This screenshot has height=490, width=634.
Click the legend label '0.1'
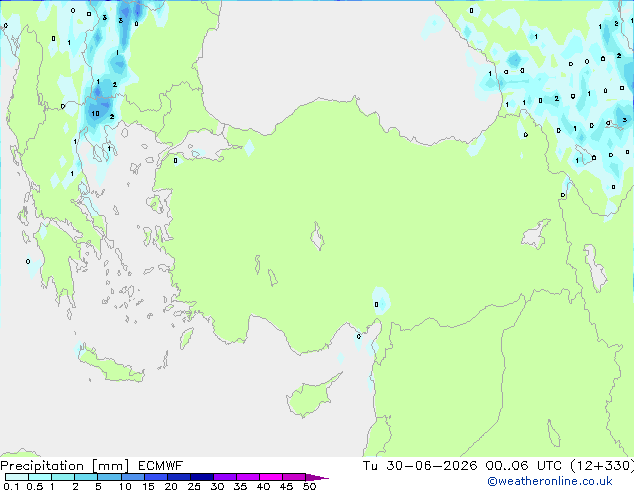tap(11, 486)
